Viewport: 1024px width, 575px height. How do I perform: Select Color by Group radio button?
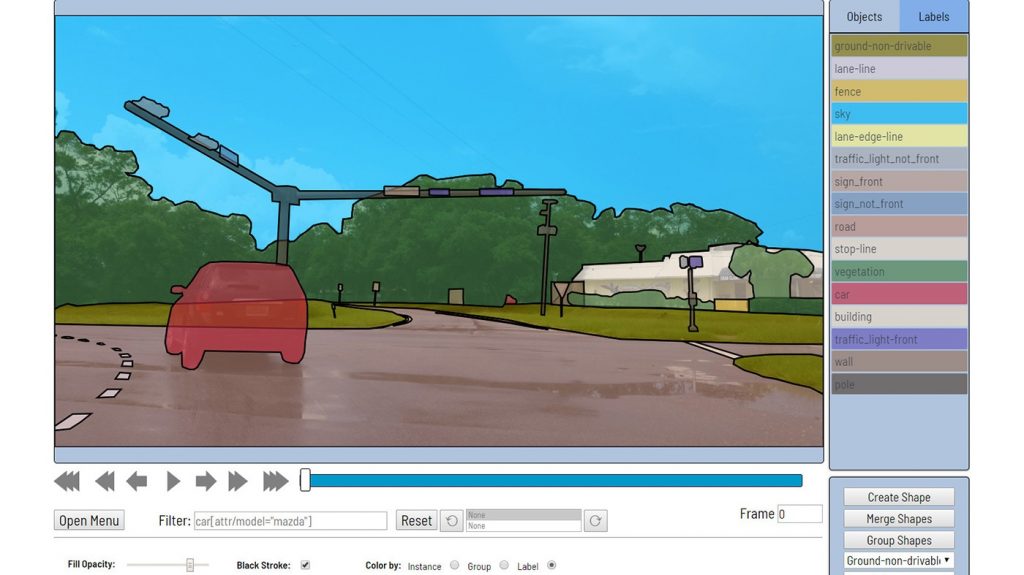pos(504,565)
